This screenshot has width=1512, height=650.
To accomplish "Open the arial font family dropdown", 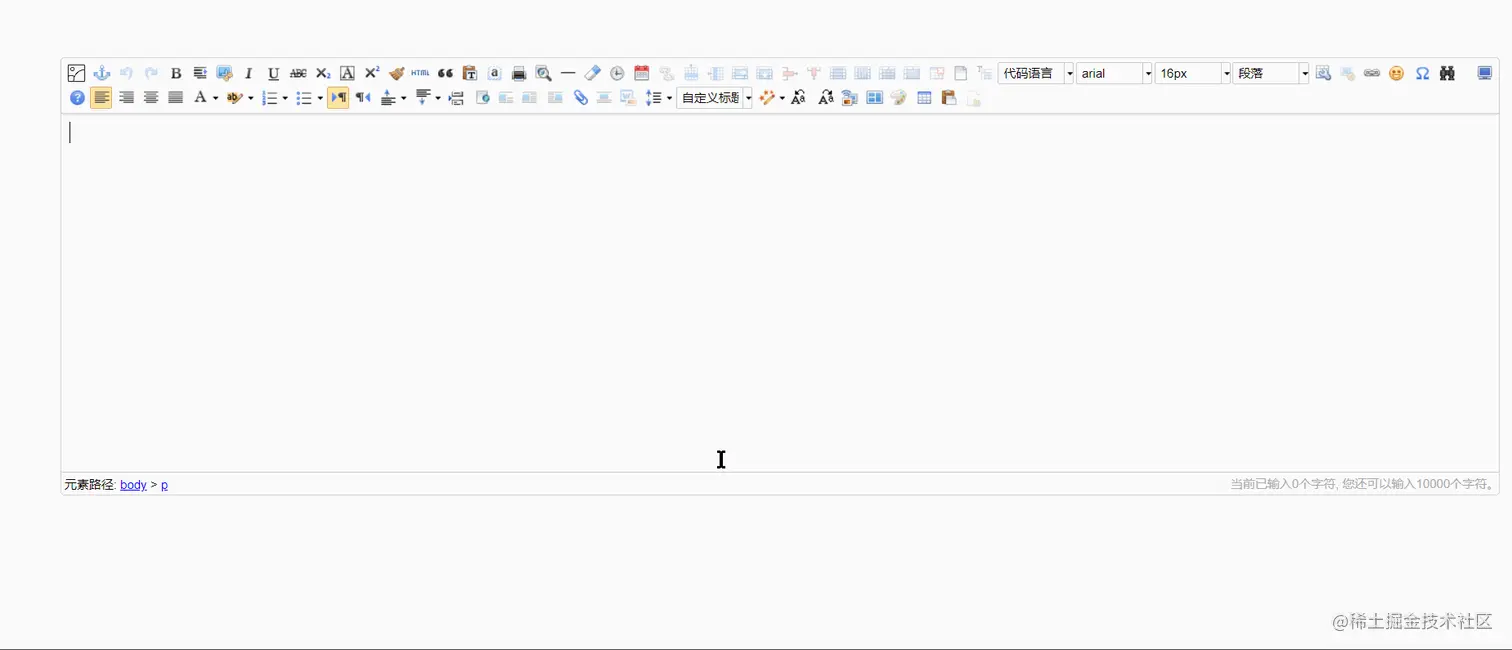I will click(1114, 73).
